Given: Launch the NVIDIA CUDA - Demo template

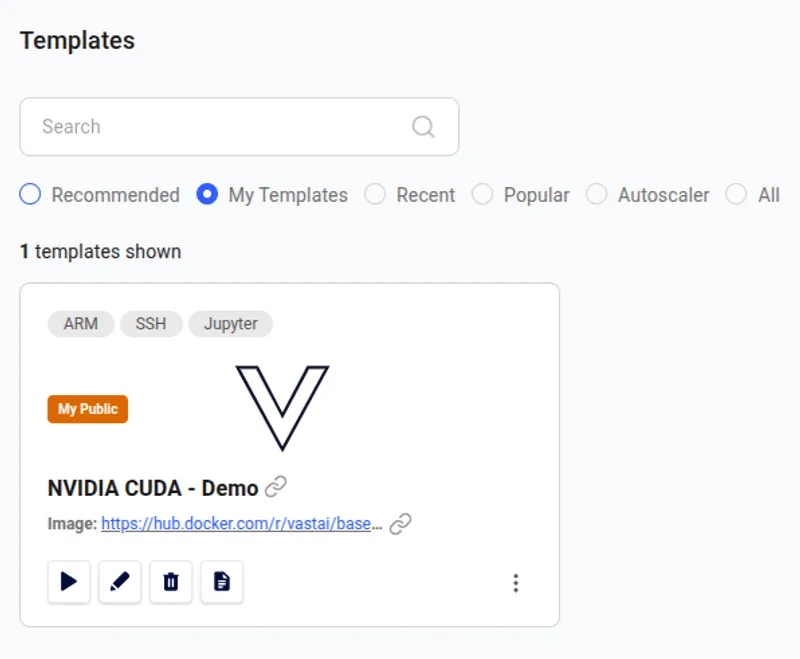Looking at the screenshot, I should 68,582.
